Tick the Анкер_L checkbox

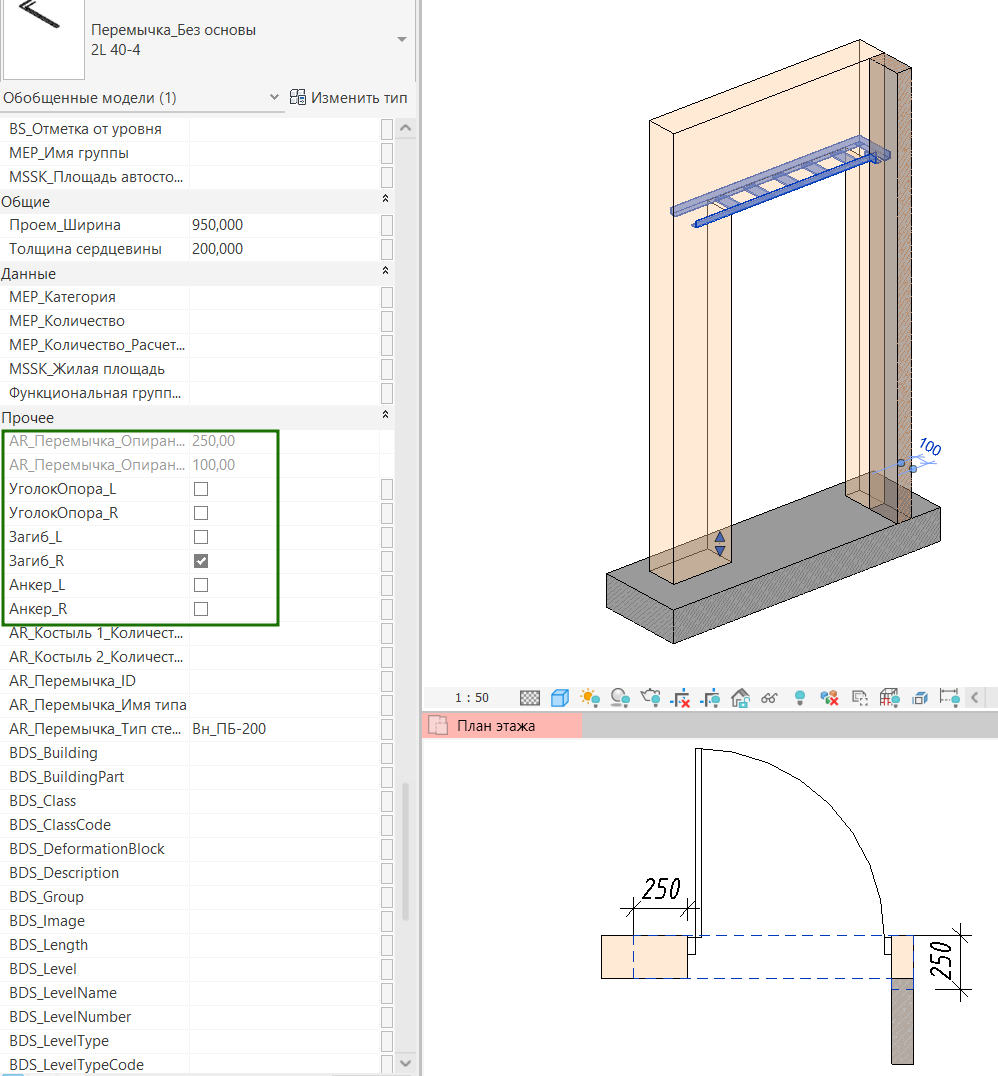tap(201, 585)
